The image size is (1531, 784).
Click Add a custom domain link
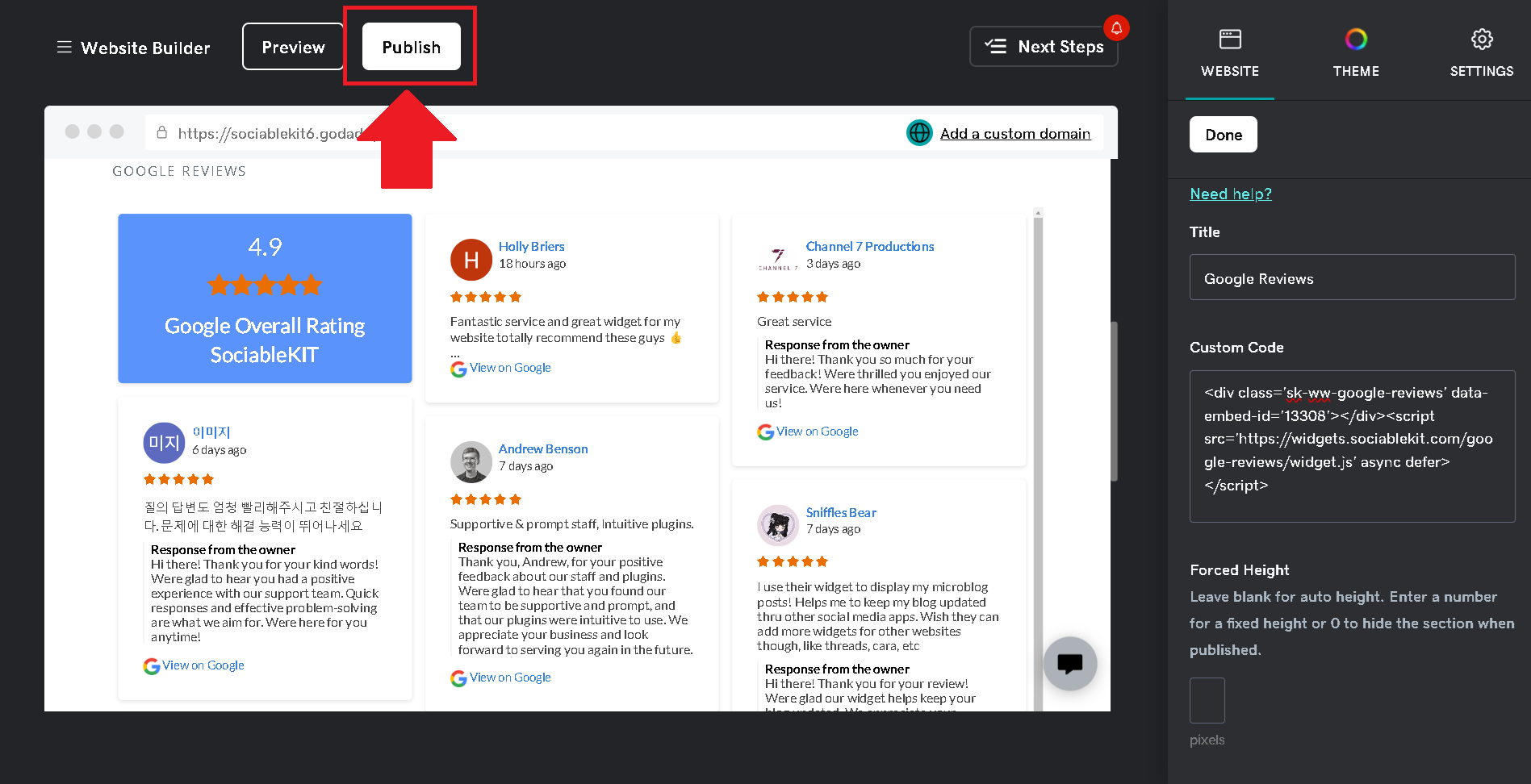click(1015, 134)
